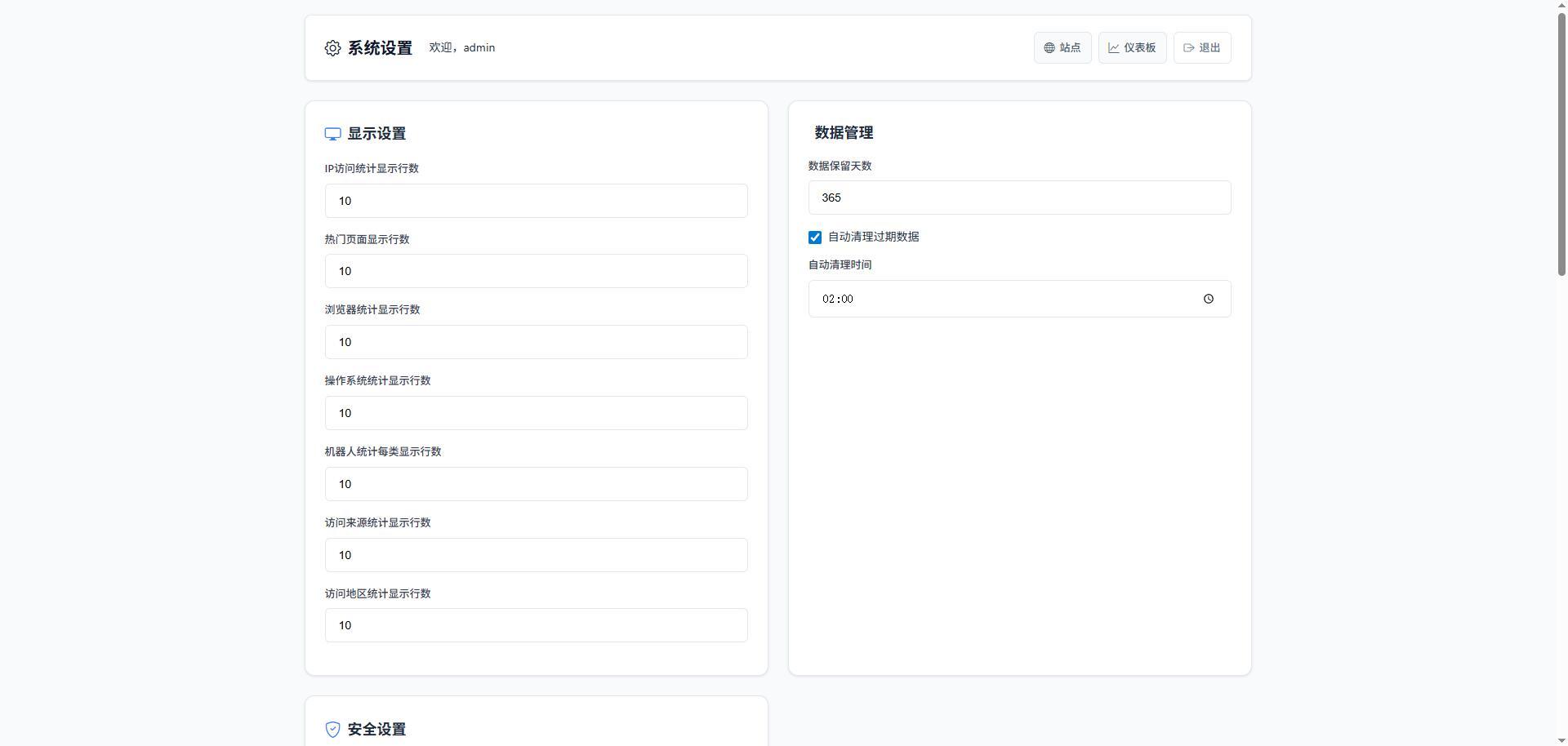Image resolution: width=1568 pixels, height=746 pixels.
Task: Click the 自动清理时间 label
Action: (840, 265)
